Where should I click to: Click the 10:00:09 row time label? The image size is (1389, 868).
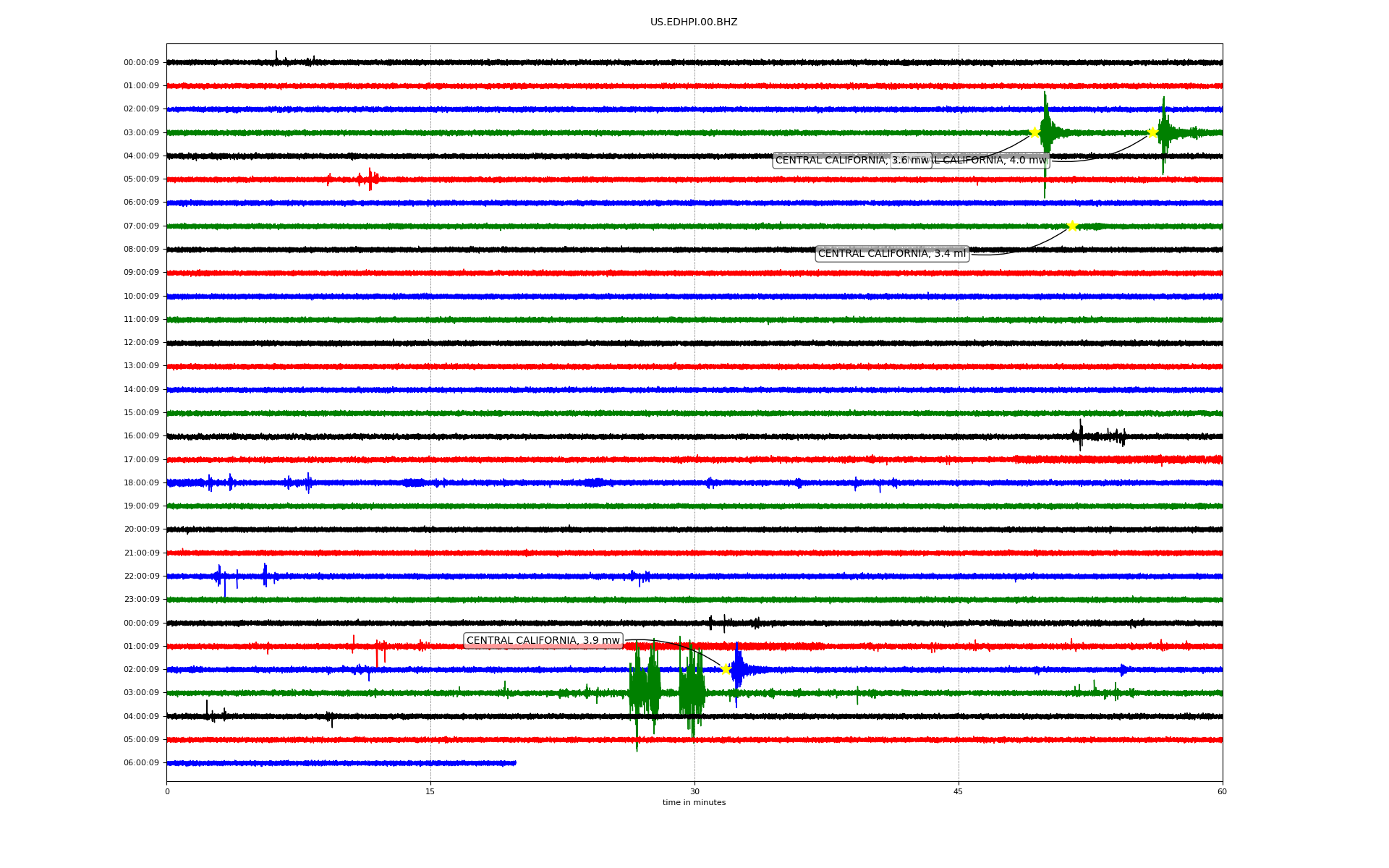point(141,297)
